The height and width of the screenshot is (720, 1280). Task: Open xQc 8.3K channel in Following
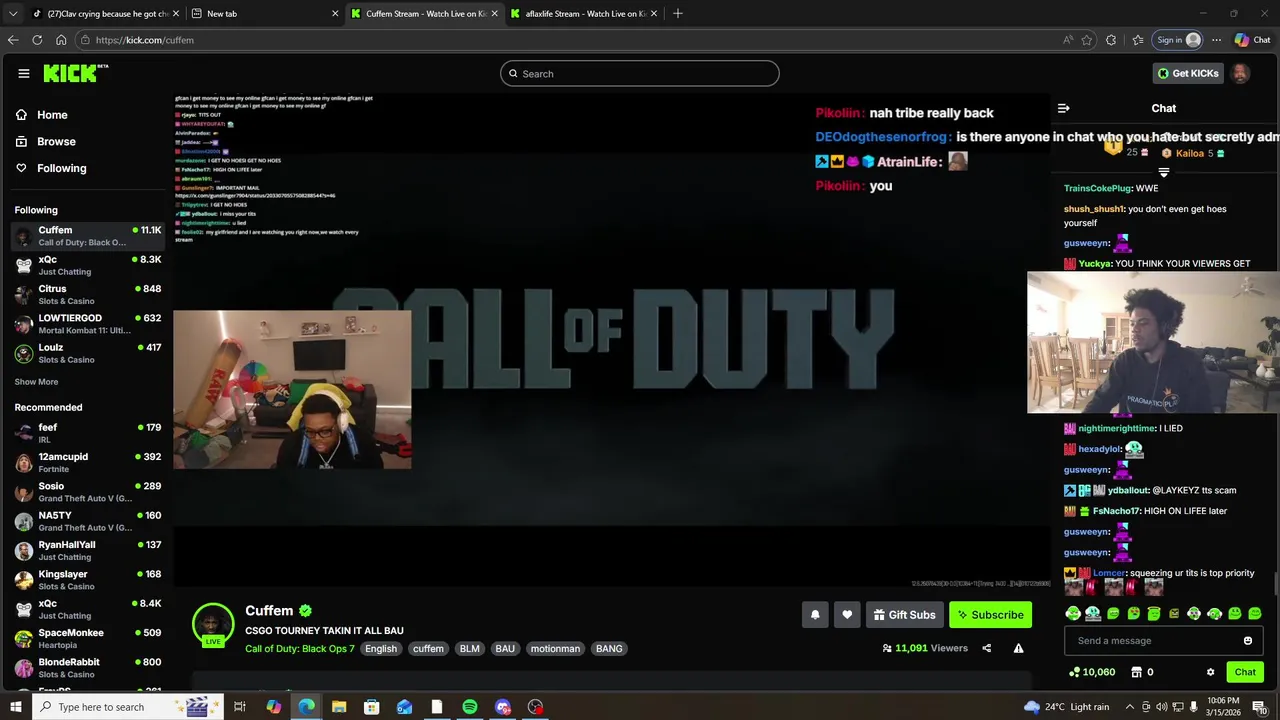click(88, 265)
